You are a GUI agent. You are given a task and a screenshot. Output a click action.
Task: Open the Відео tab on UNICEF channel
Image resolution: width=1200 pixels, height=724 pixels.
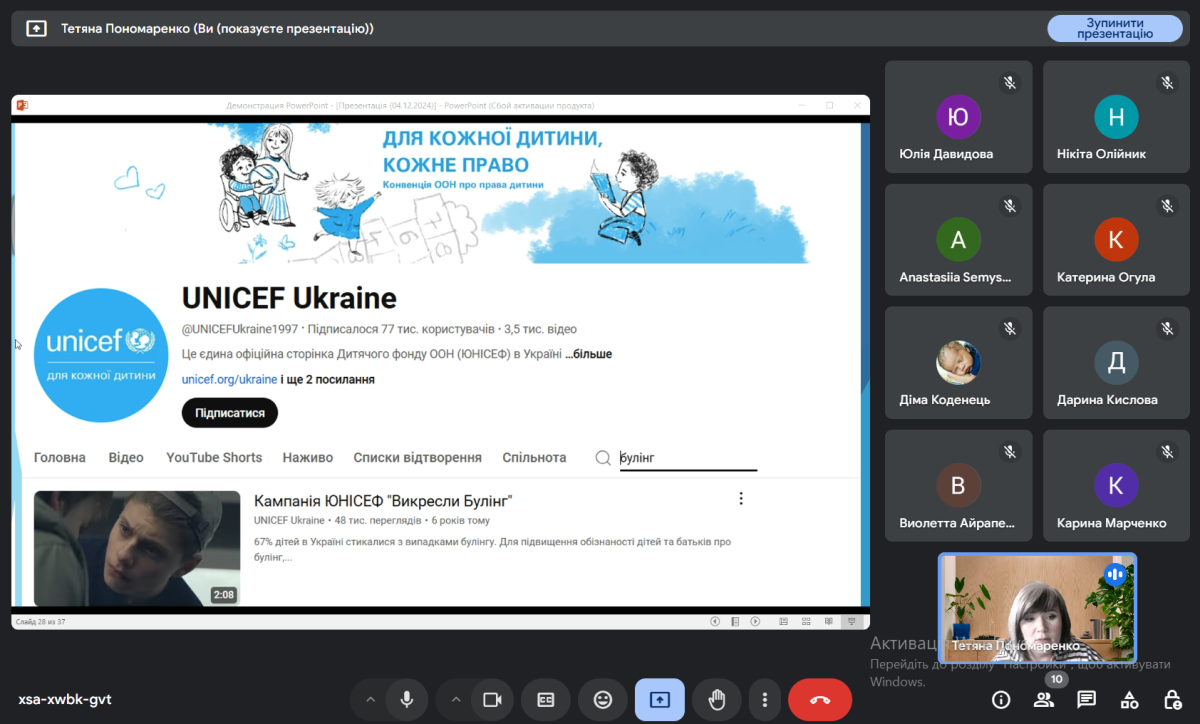coord(126,458)
